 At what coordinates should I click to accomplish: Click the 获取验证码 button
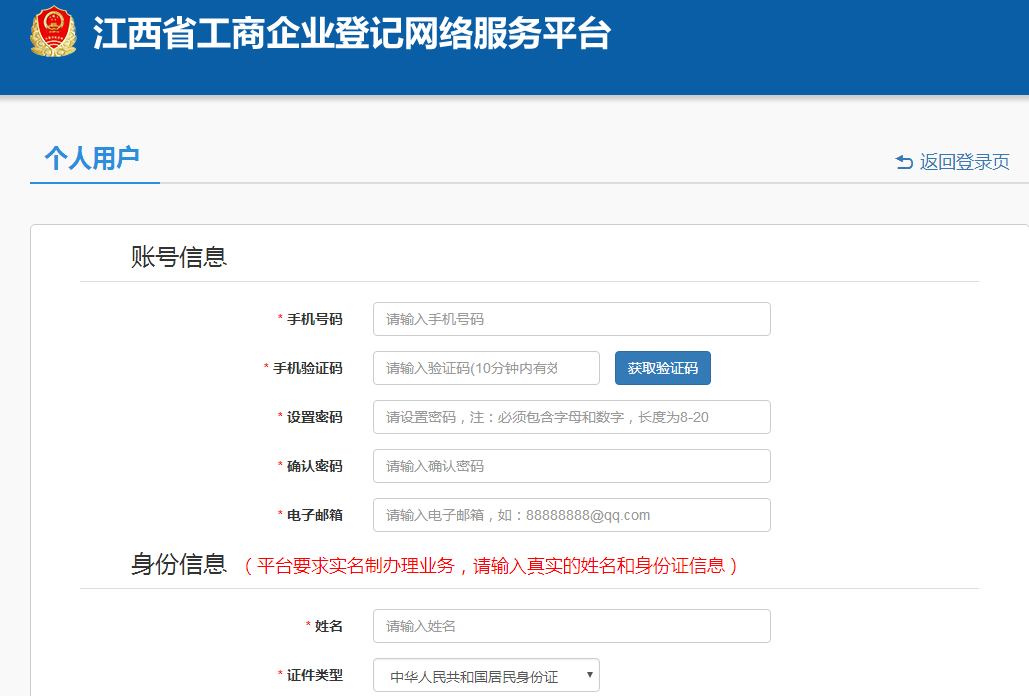(x=663, y=368)
